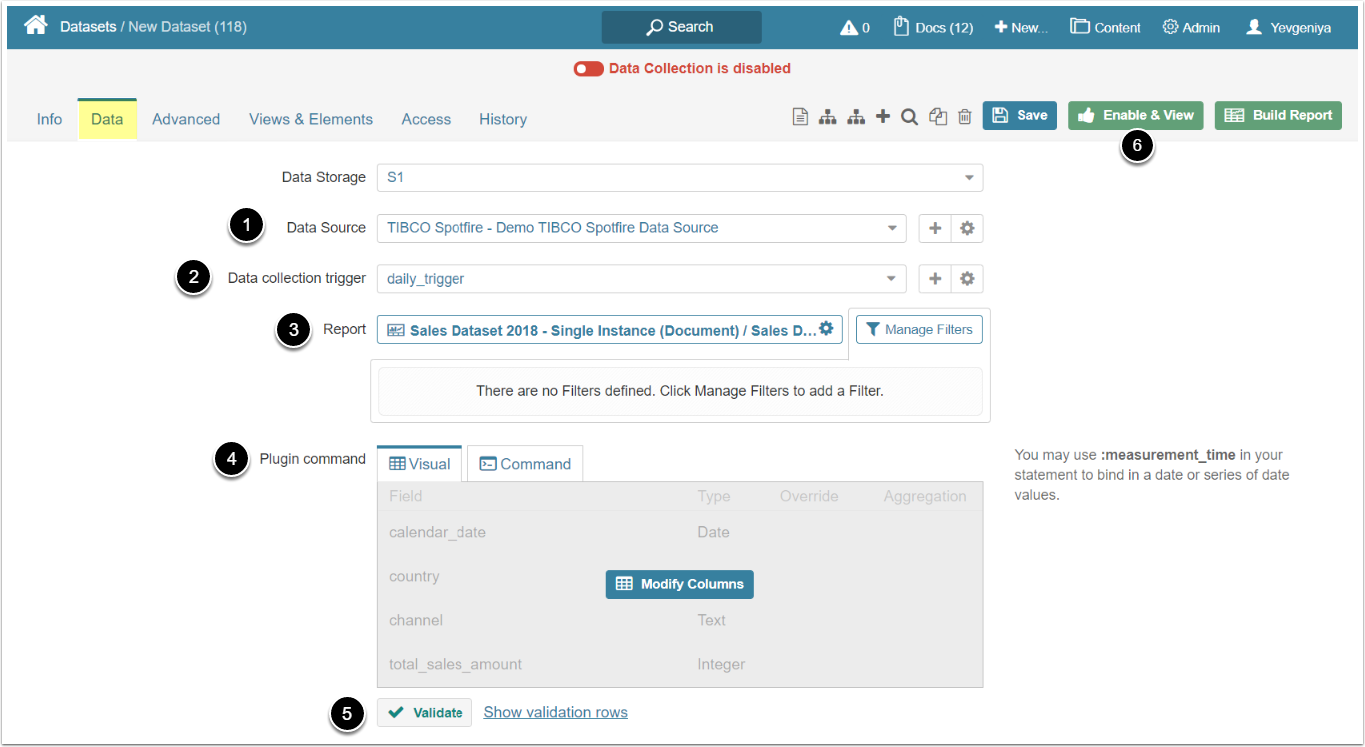Screen dimensions: 1365x747
Task: Click the Override column header
Action: click(809, 496)
